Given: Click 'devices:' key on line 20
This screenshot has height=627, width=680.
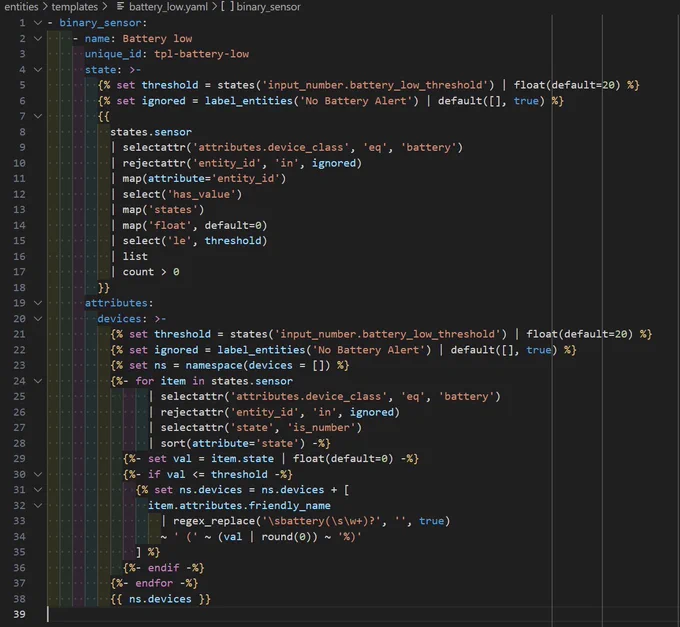Looking at the screenshot, I should [x=122, y=319].
